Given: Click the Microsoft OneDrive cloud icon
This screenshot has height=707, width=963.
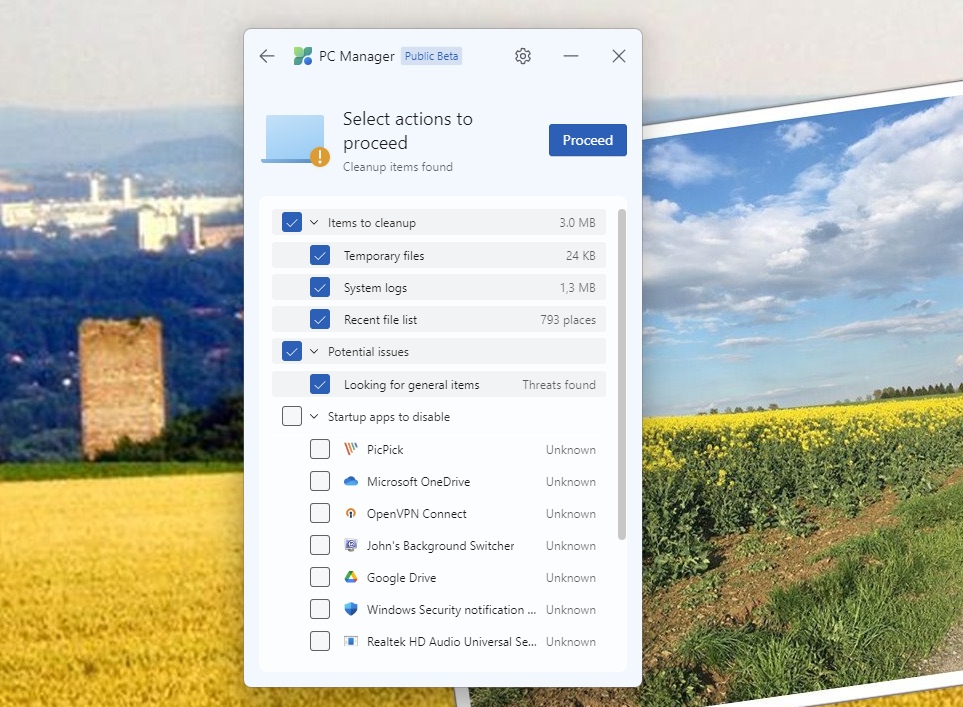Looking at the screenshot, I should coord(351,481).
